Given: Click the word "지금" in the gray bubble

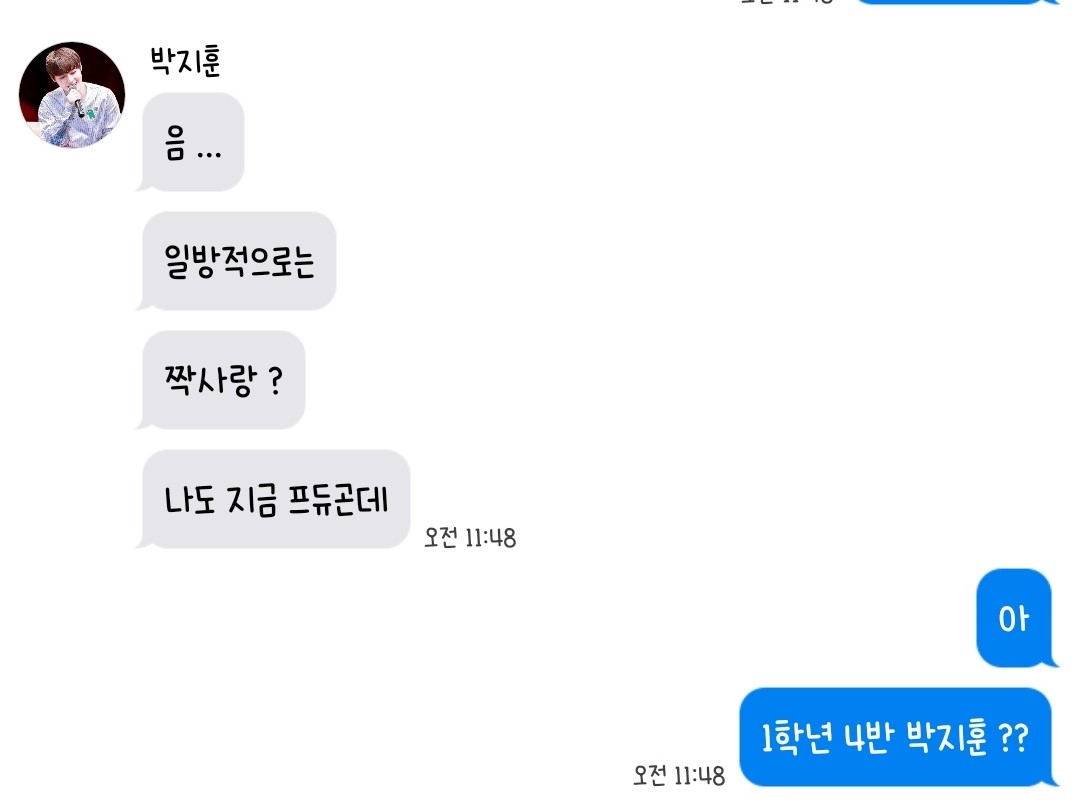Looking at the screenshot, I should click(x=252, y=499).
